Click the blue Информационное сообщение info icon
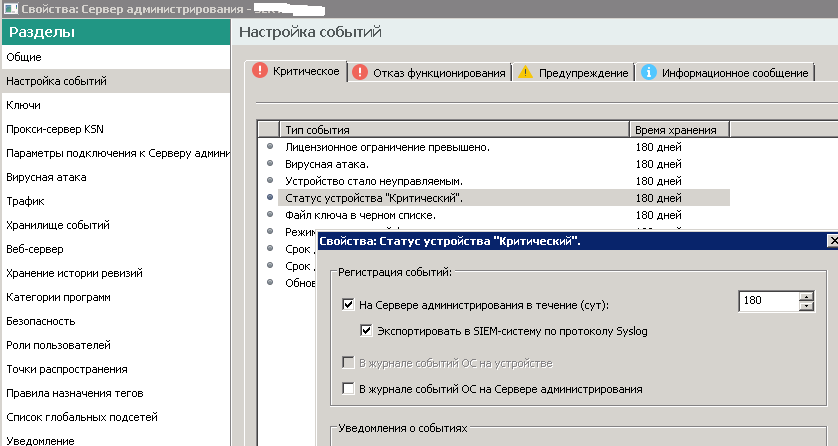 tap(649, 72)
